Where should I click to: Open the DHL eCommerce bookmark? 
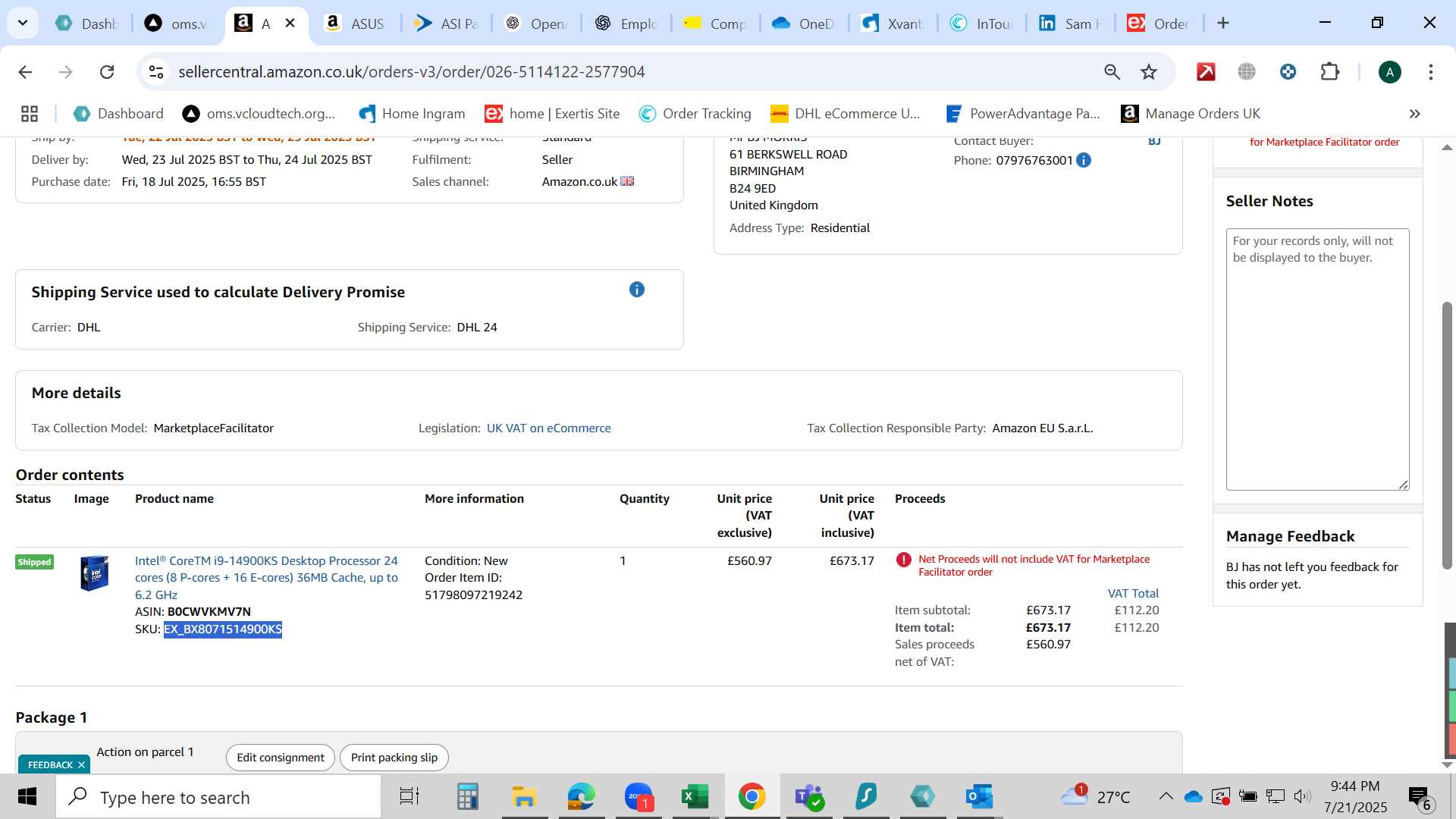pyautogui.click(x=846, y=114)
